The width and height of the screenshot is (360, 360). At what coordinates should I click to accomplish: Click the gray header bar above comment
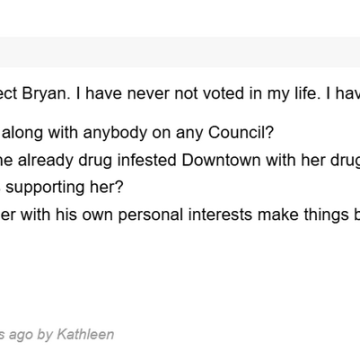180,52
